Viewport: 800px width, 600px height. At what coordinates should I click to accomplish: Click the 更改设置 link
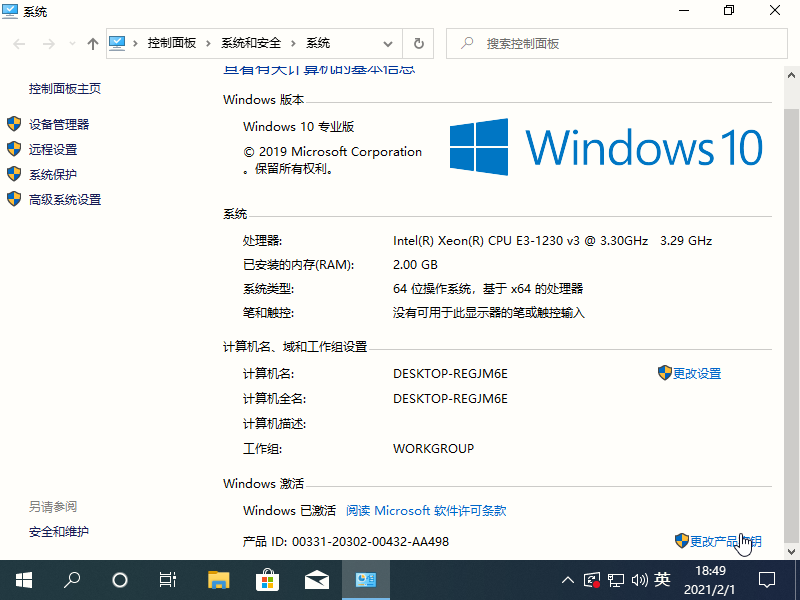(696, 373)
